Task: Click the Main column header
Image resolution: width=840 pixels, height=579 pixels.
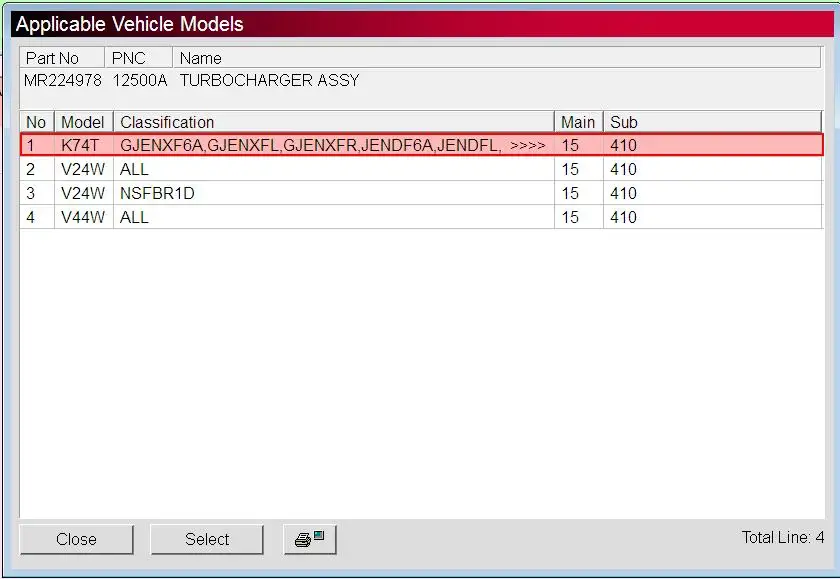Action: (578, 122)
